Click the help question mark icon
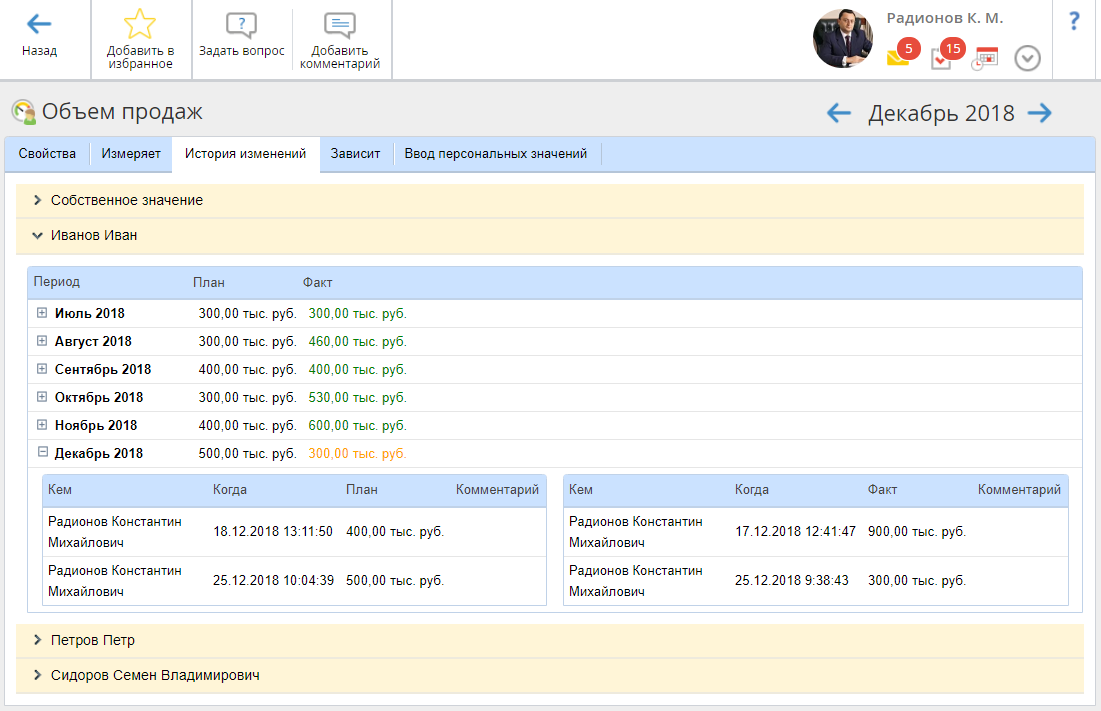The width and height of the screenshot is (1101, 711). tap(1074, 22)
